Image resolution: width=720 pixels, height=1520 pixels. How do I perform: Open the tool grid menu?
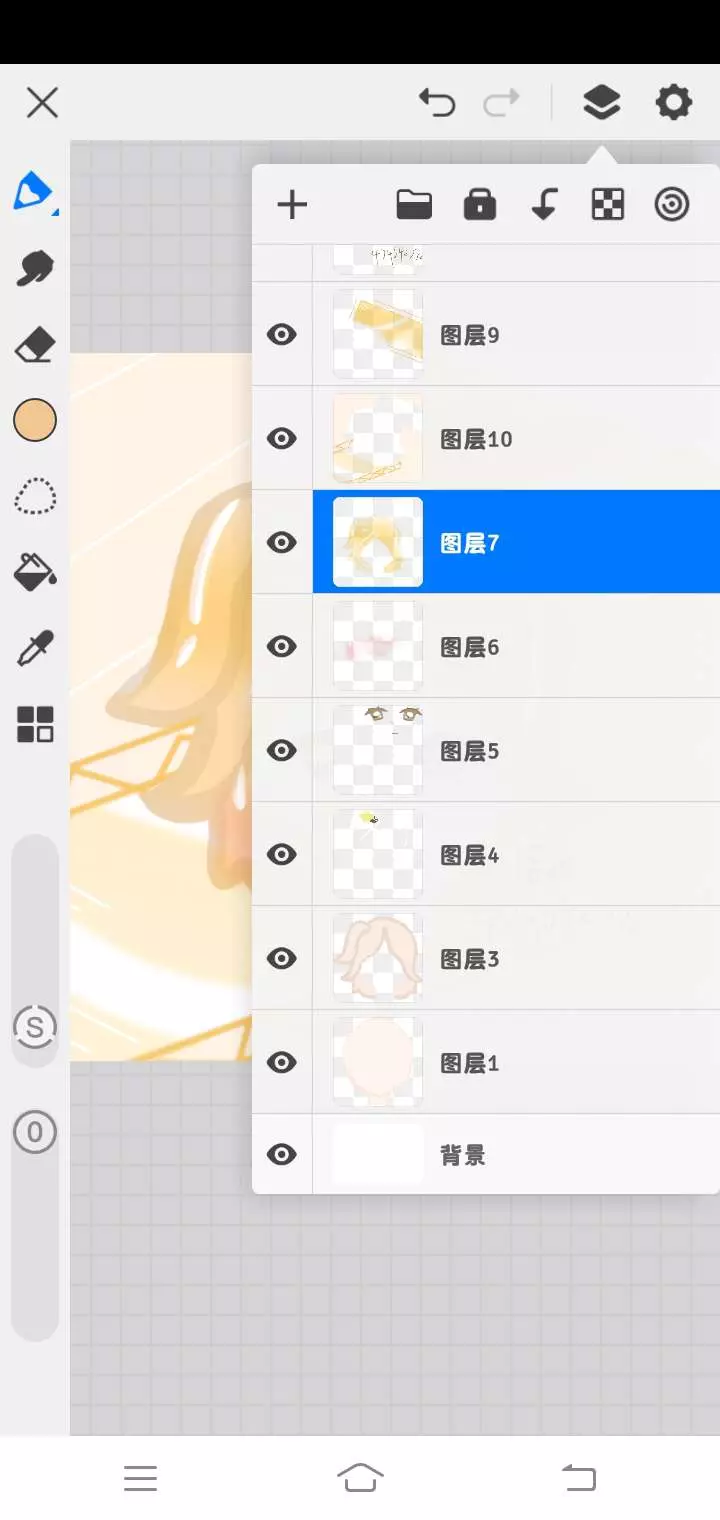[x=35, y=724]
